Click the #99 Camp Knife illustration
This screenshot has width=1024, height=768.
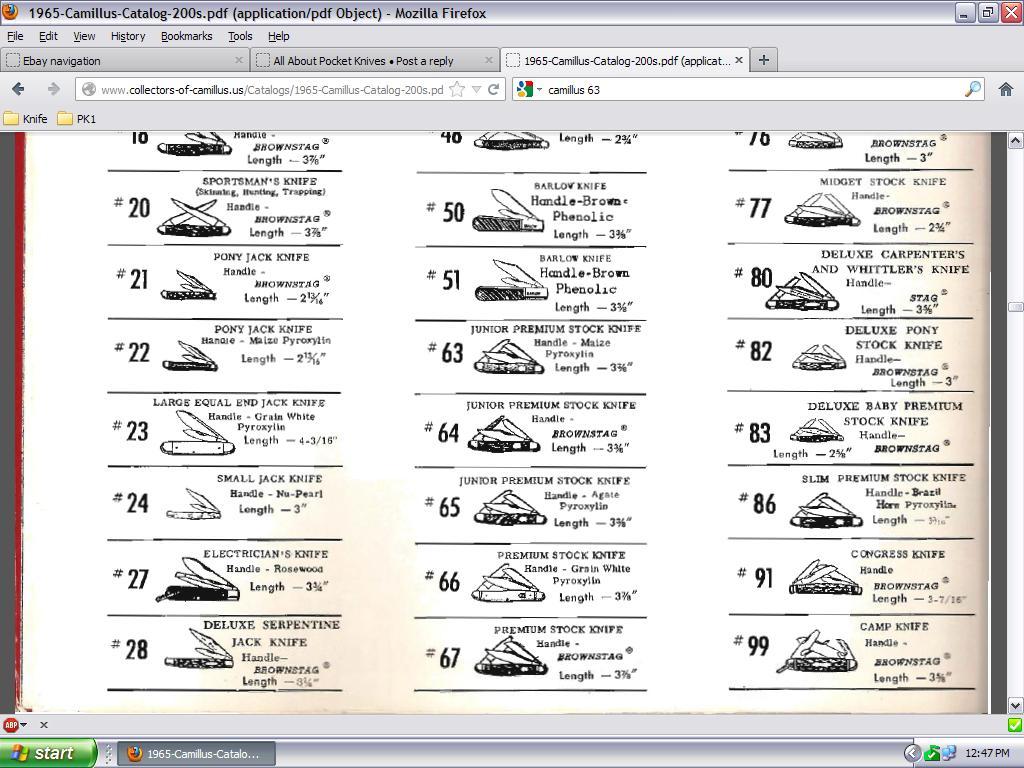coord(818,651)
